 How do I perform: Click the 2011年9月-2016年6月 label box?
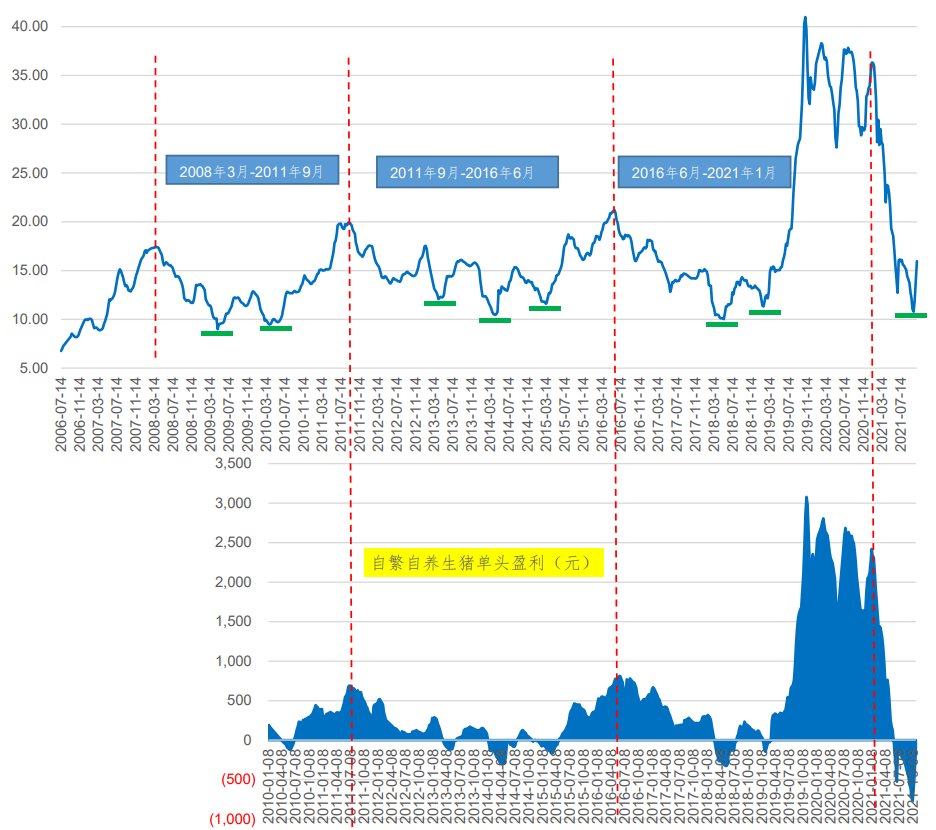point(467,172)
